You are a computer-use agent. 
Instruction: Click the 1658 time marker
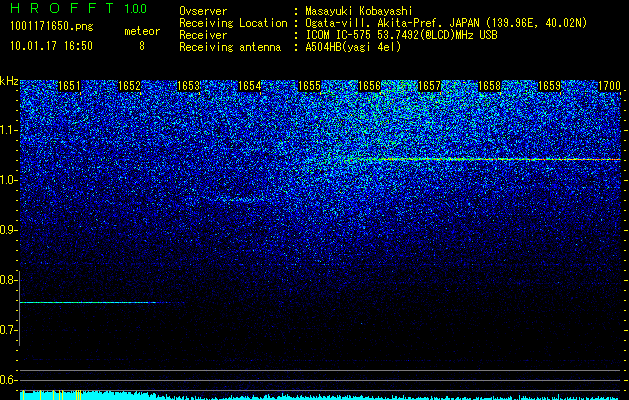click(x=489, y=86)
